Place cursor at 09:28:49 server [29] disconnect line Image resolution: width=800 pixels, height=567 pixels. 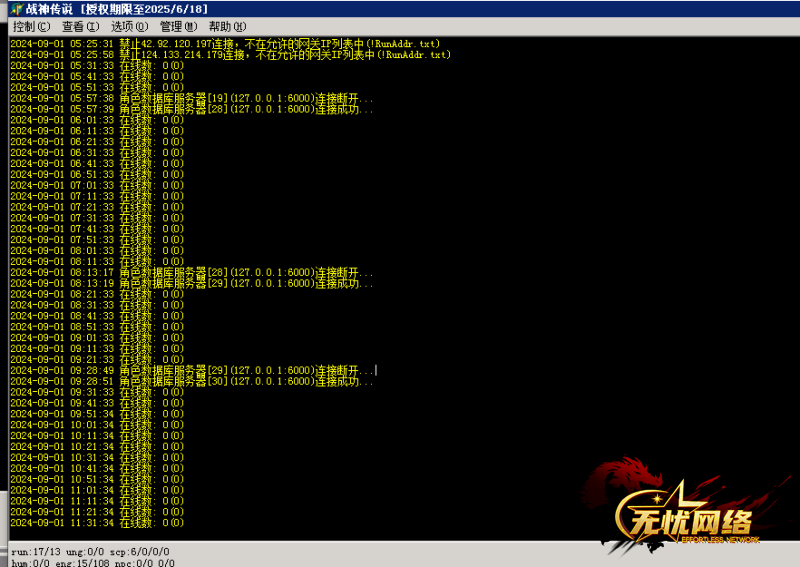[192, 370]
